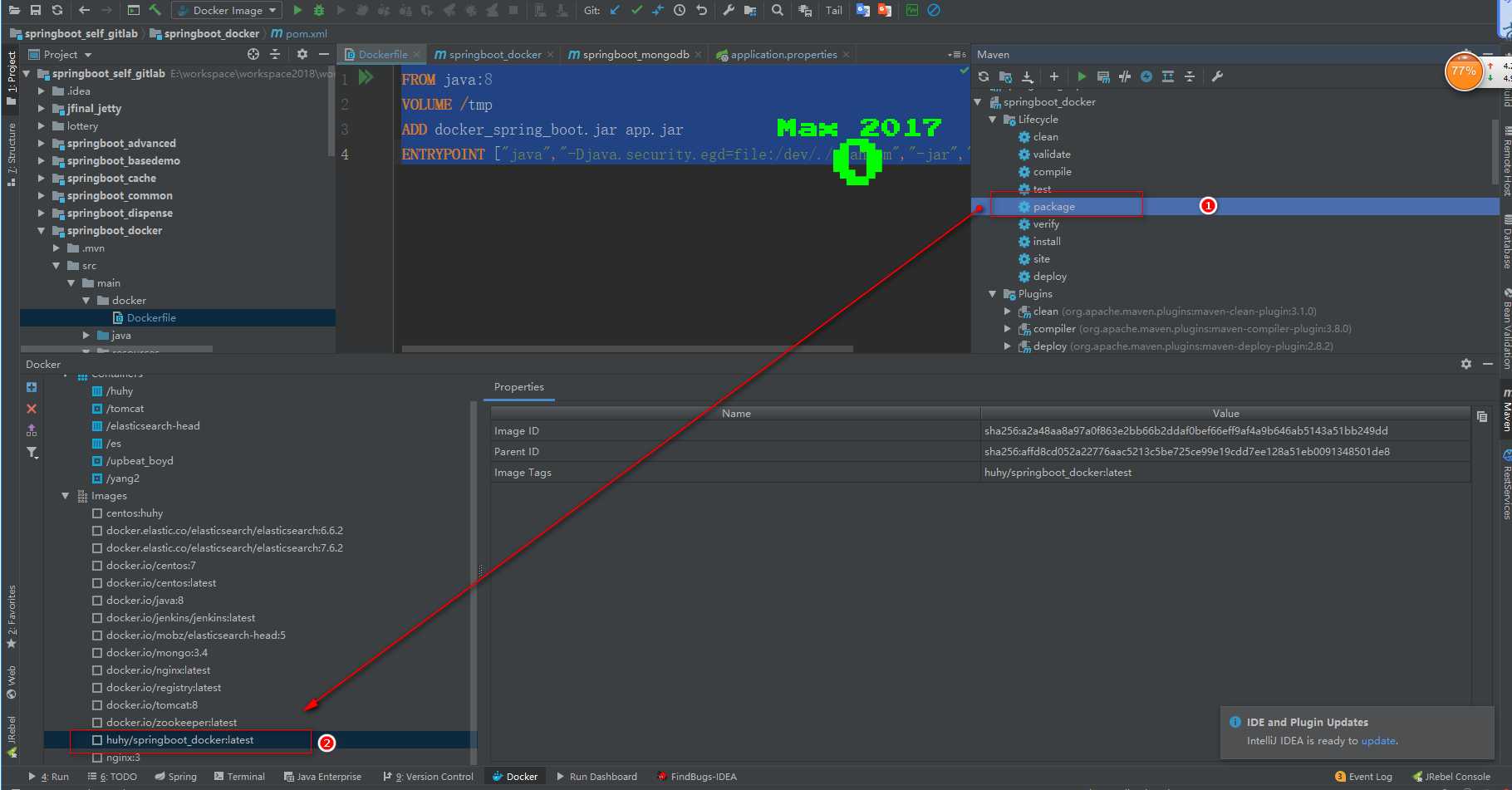Run the Docker Image configuration
The width and height of the screenshot is (1512, 790).
coord(297,10)
